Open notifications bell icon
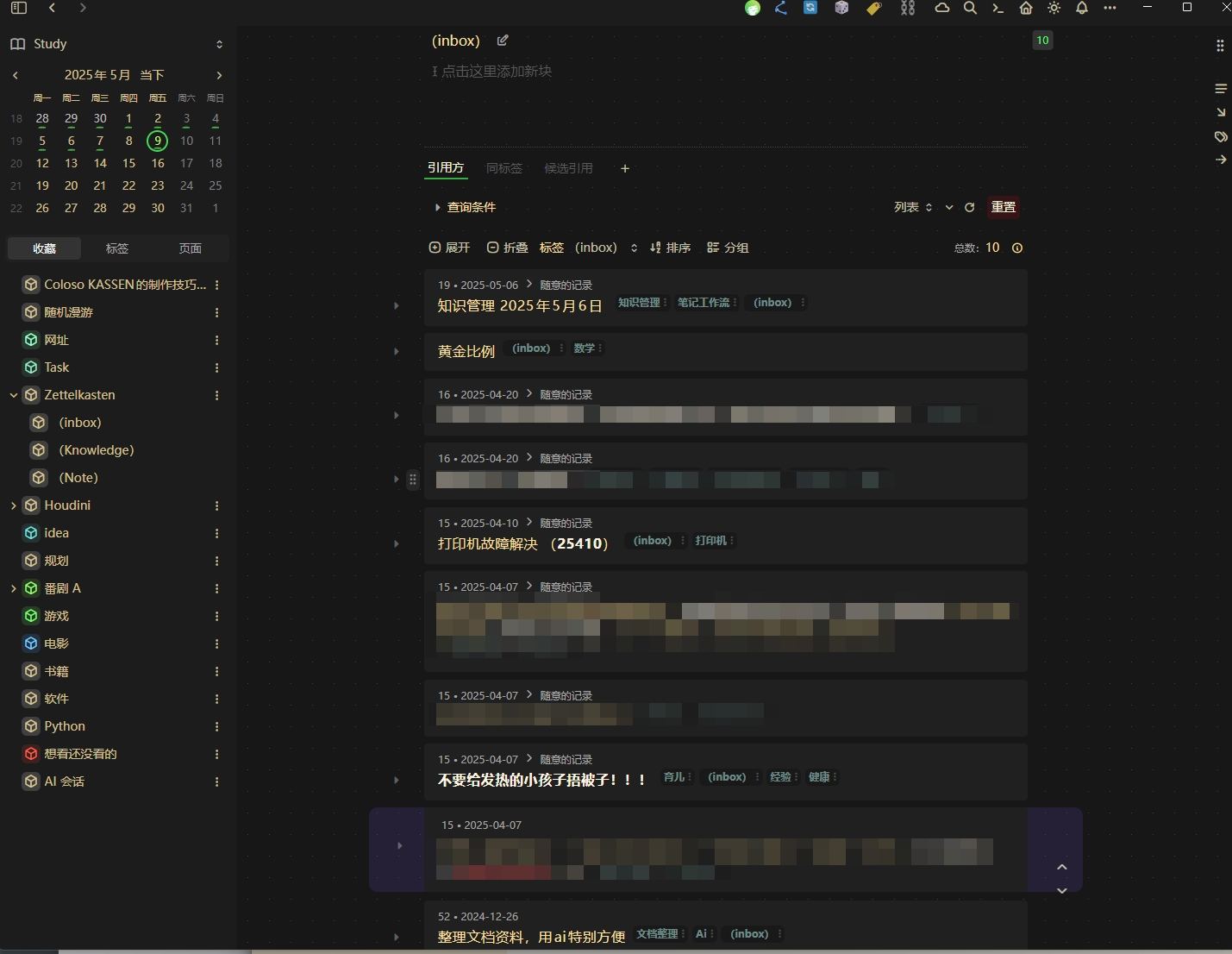 click(x=1082, y=8)
